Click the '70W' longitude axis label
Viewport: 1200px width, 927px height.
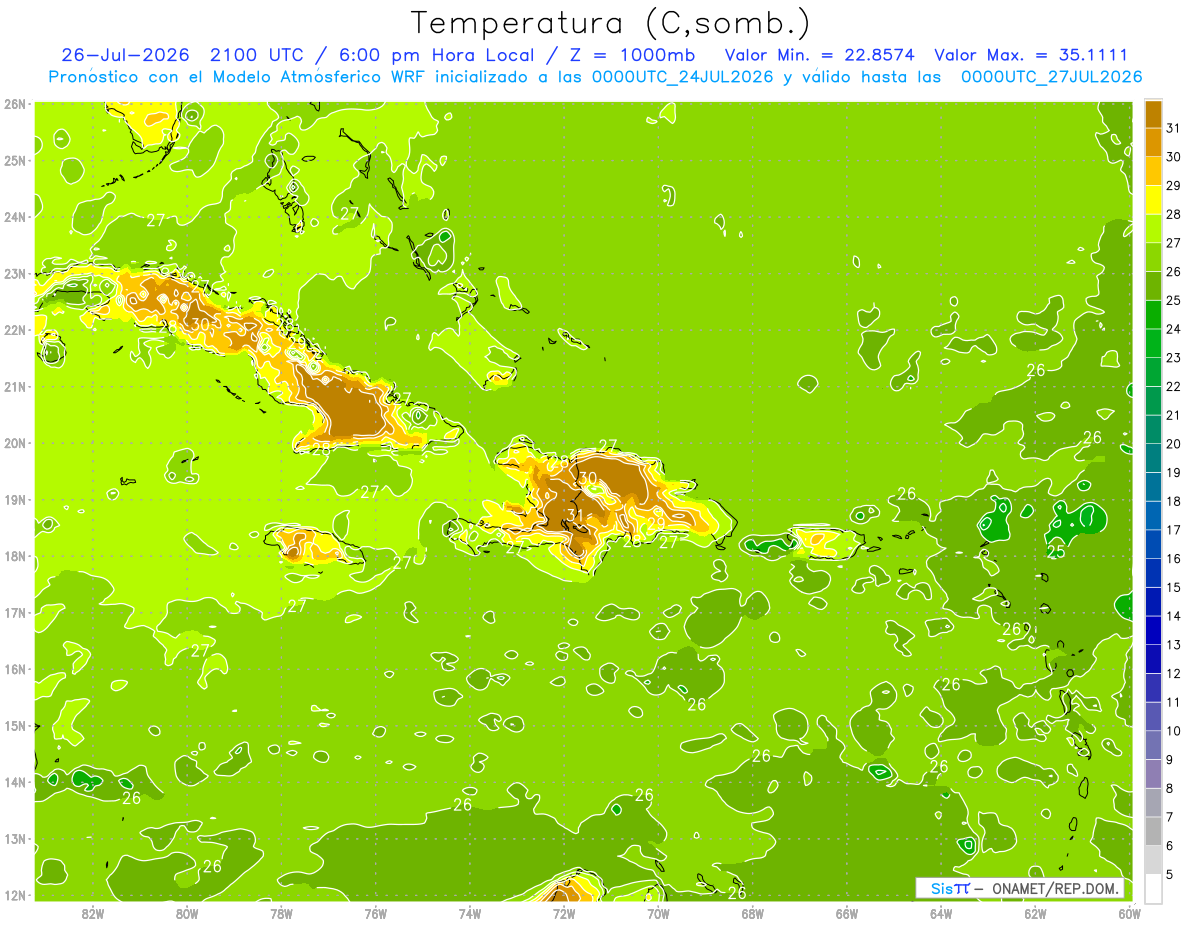tap(658, 913)
